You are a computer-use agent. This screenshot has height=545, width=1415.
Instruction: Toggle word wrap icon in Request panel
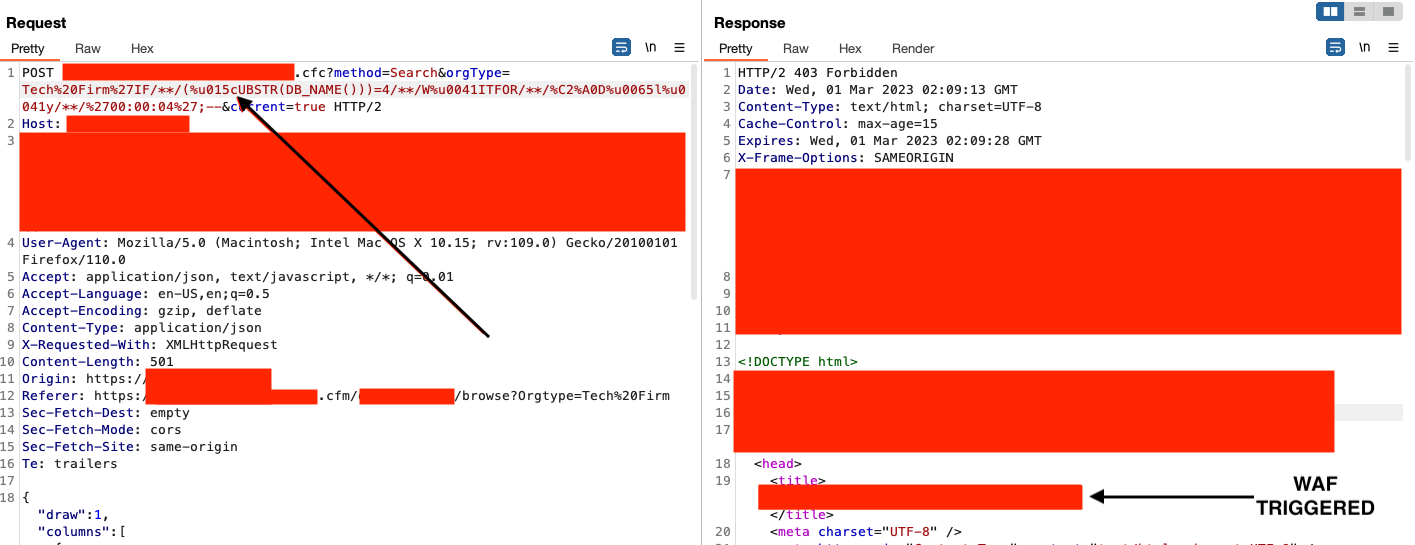(621, 47)
